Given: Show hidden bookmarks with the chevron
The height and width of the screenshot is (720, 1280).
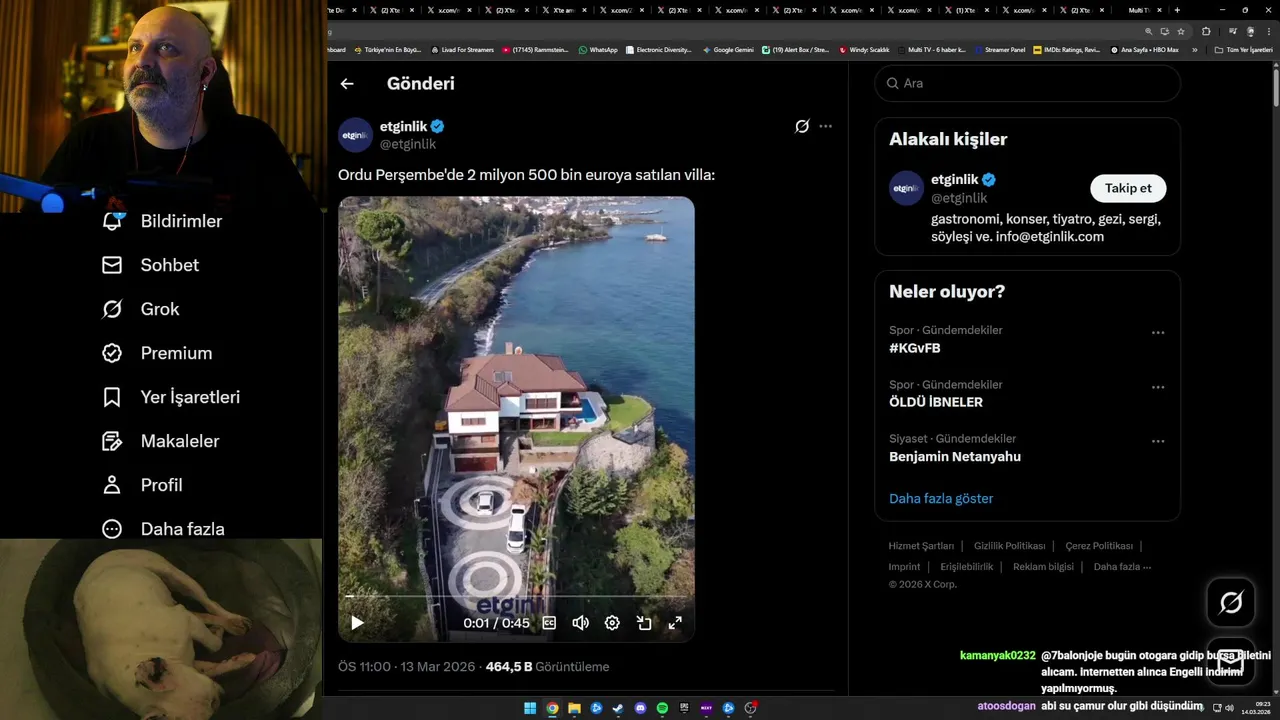Looking at the screenshot, I should (x=1194, y=49).
